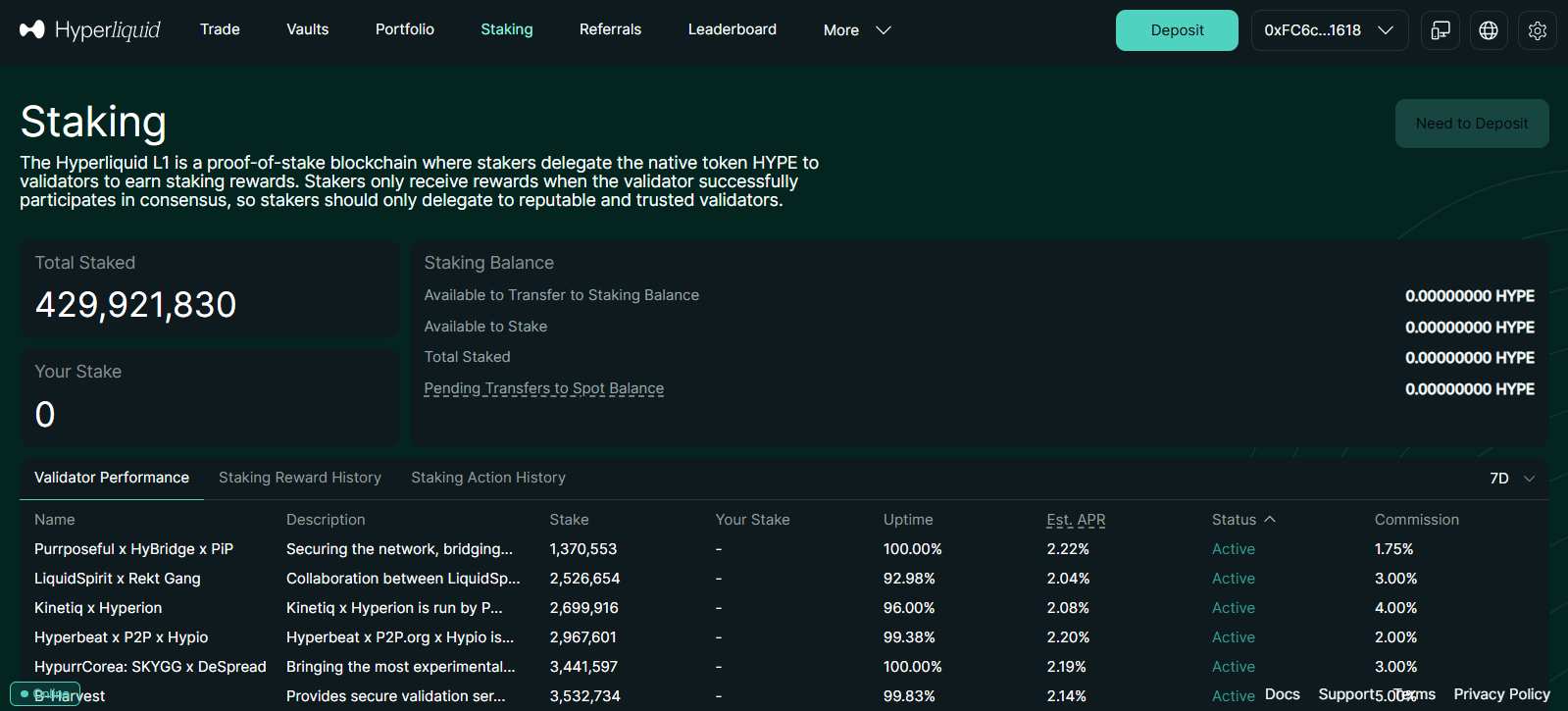Click the commission value 1.75%
This screenshot has height=711, width=1568.
point(1394,549)
